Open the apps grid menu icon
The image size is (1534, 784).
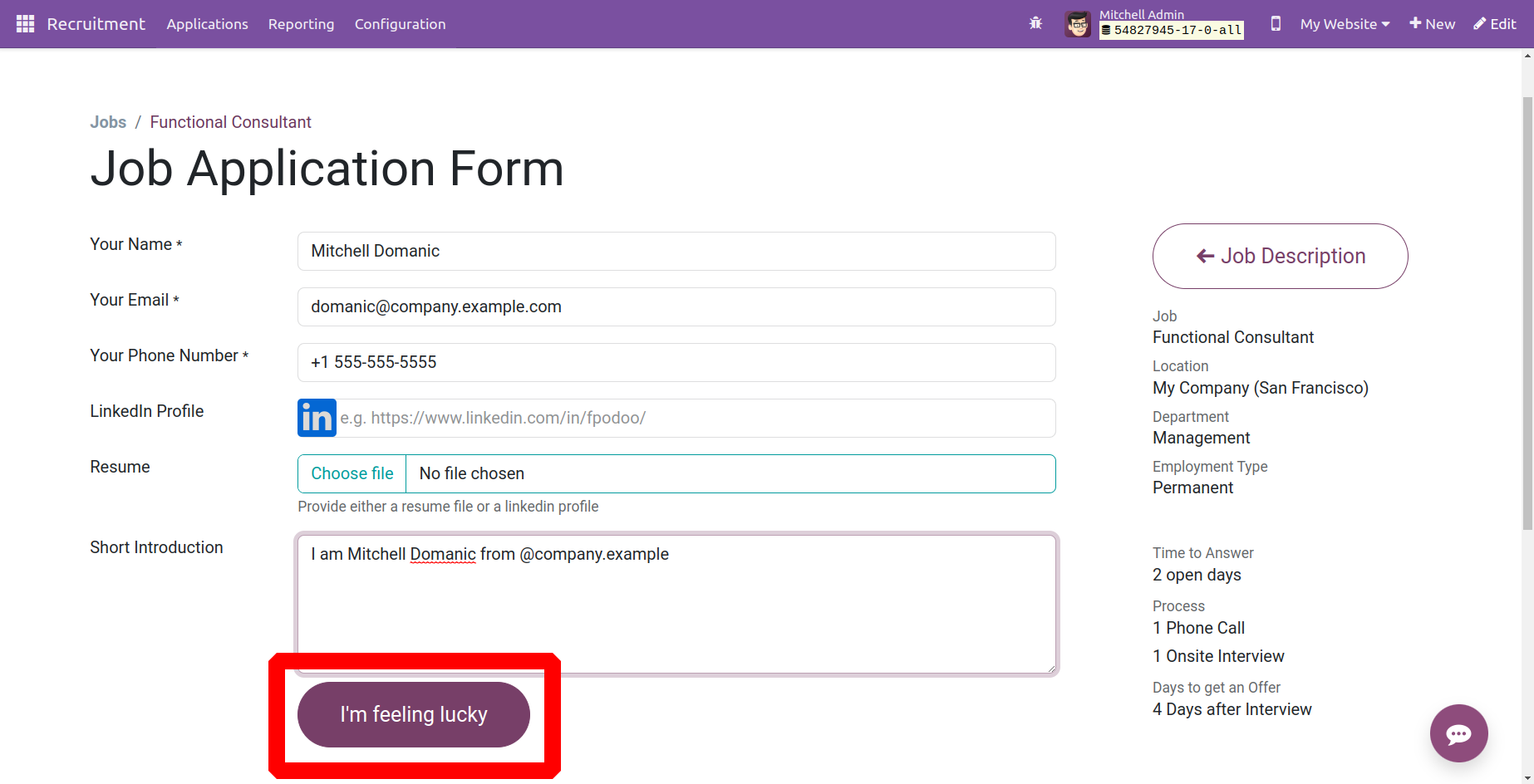pyautogui.click(x=25, y=24)
